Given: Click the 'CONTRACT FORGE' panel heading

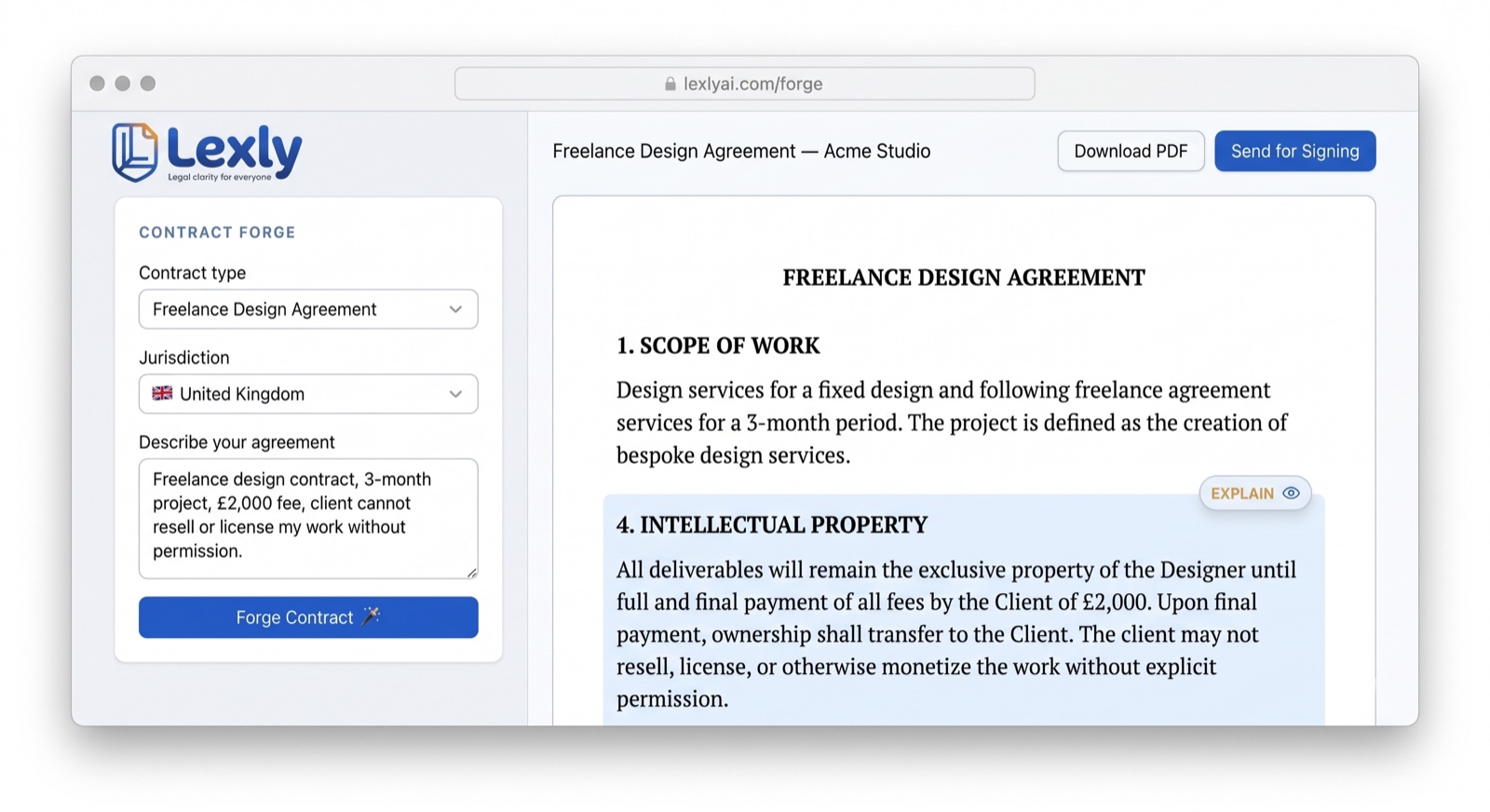Looking at the screenshot, I should click(x=217, y=233).
